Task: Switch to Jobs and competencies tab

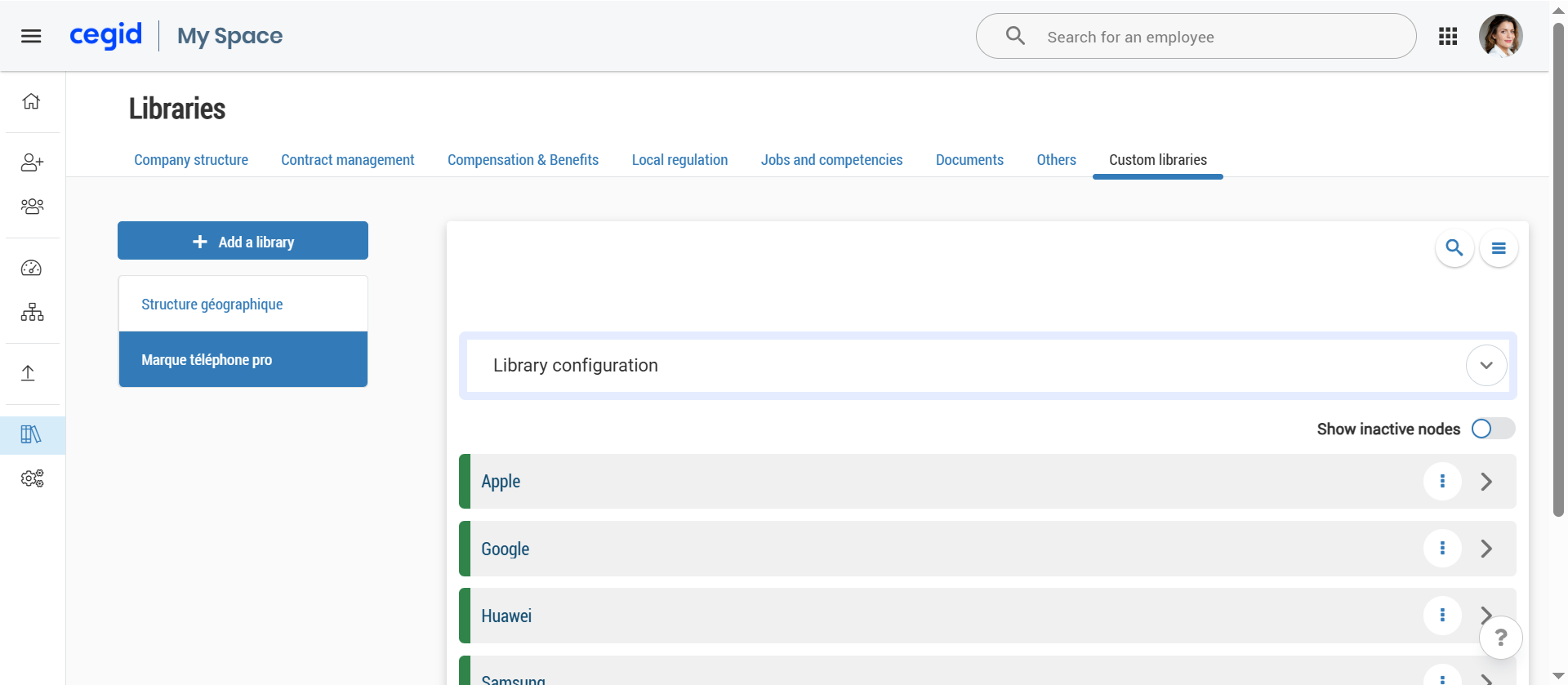Action: tap(831, 160)
